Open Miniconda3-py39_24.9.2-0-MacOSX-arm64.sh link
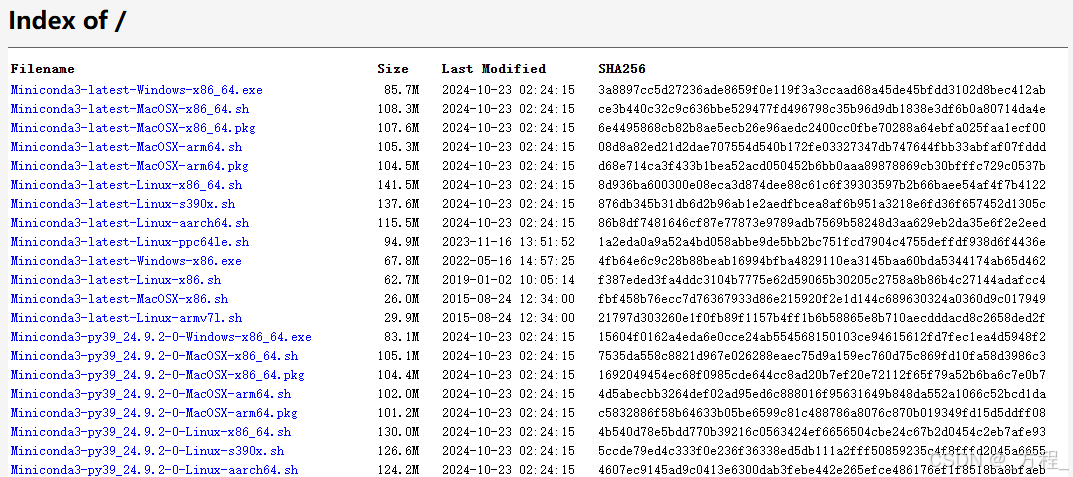Image resolution: width=1073 pixels, height=477 pixels. (151, 394)
